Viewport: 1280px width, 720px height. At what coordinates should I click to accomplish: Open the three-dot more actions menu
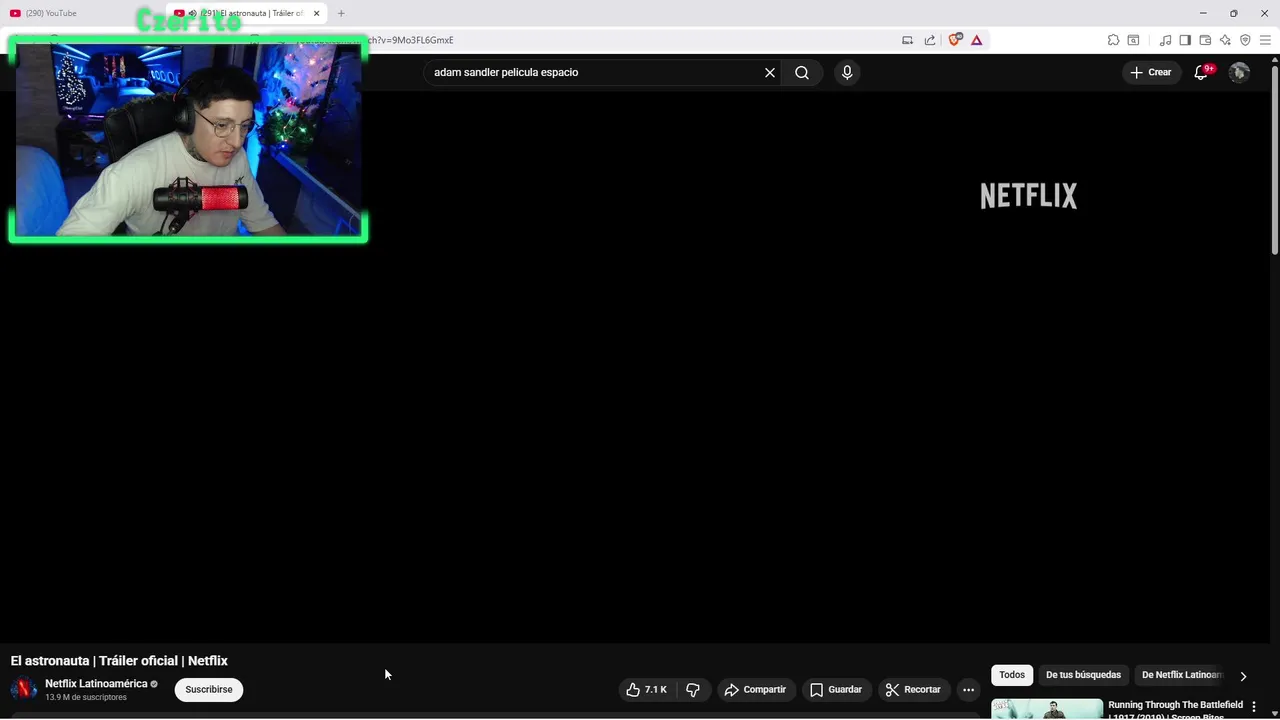pyautogui.click(x=968, y=689)
